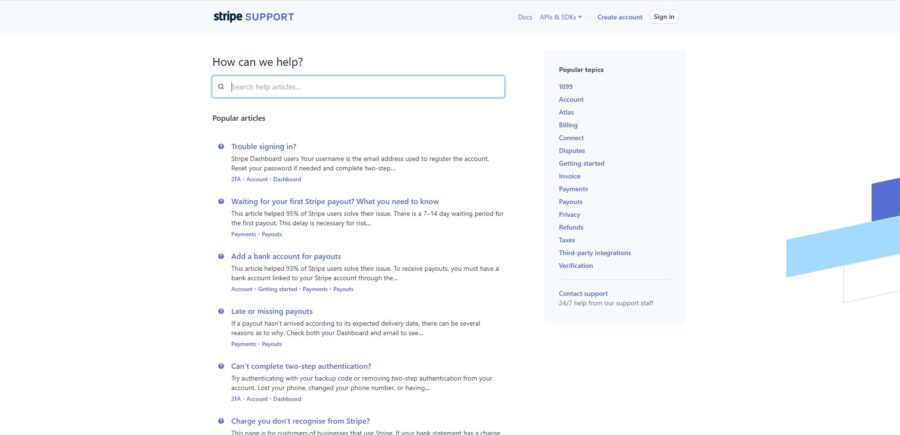This screenshot has height=435, width=900.
Task: Click question icon beside Charge you don't recognise
Action: coord(221,421)
